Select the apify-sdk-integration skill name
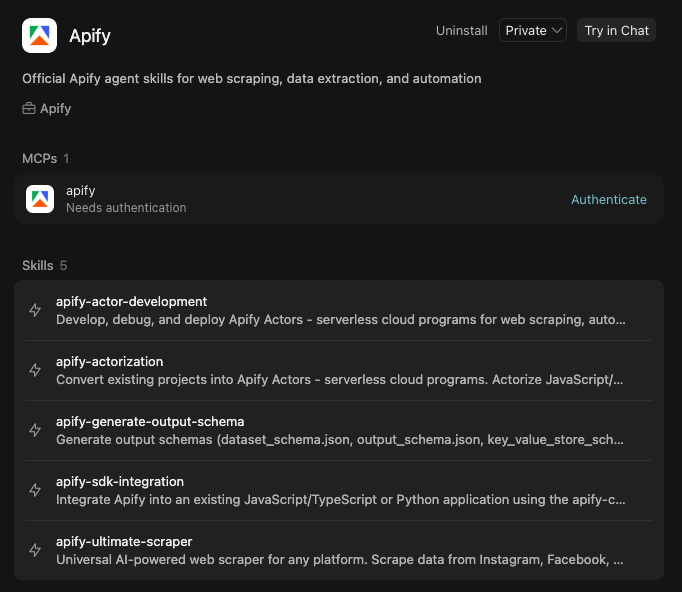The height and width of the screenshot is (592, 682). 120,482
